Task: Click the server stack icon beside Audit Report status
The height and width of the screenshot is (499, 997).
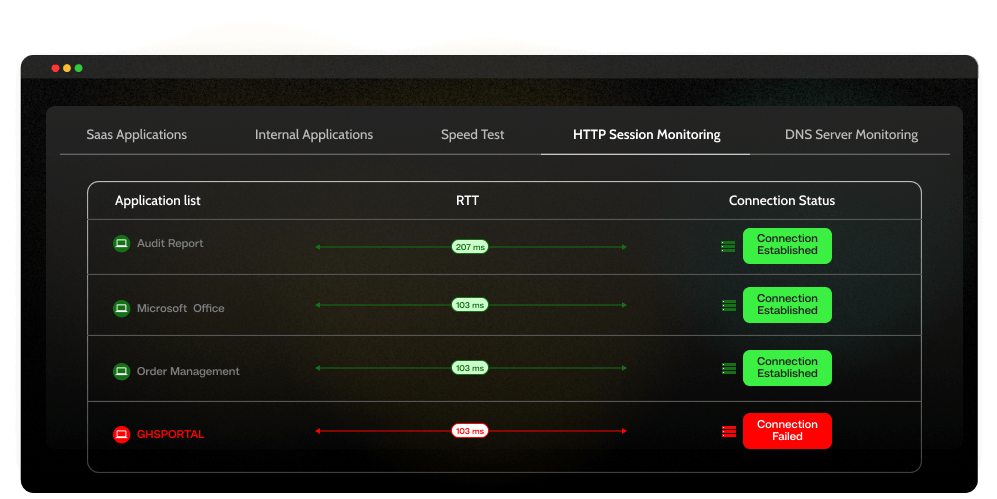Action: pos(729,247)
